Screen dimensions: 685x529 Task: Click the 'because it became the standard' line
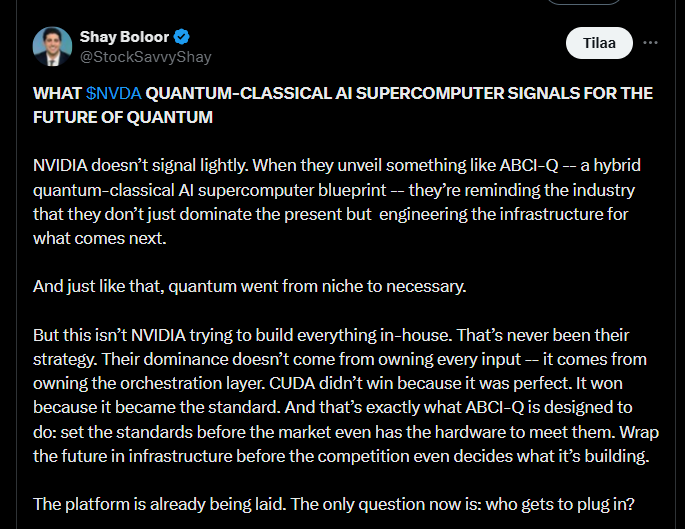156,408
